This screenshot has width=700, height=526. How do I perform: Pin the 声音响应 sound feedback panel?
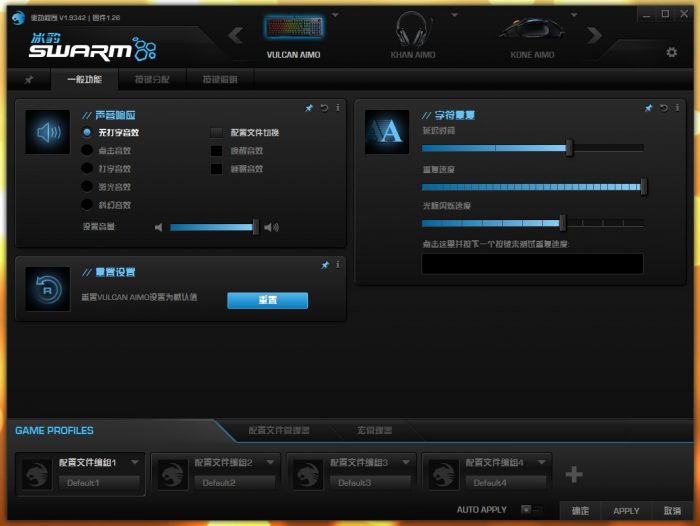coord(310,107)
